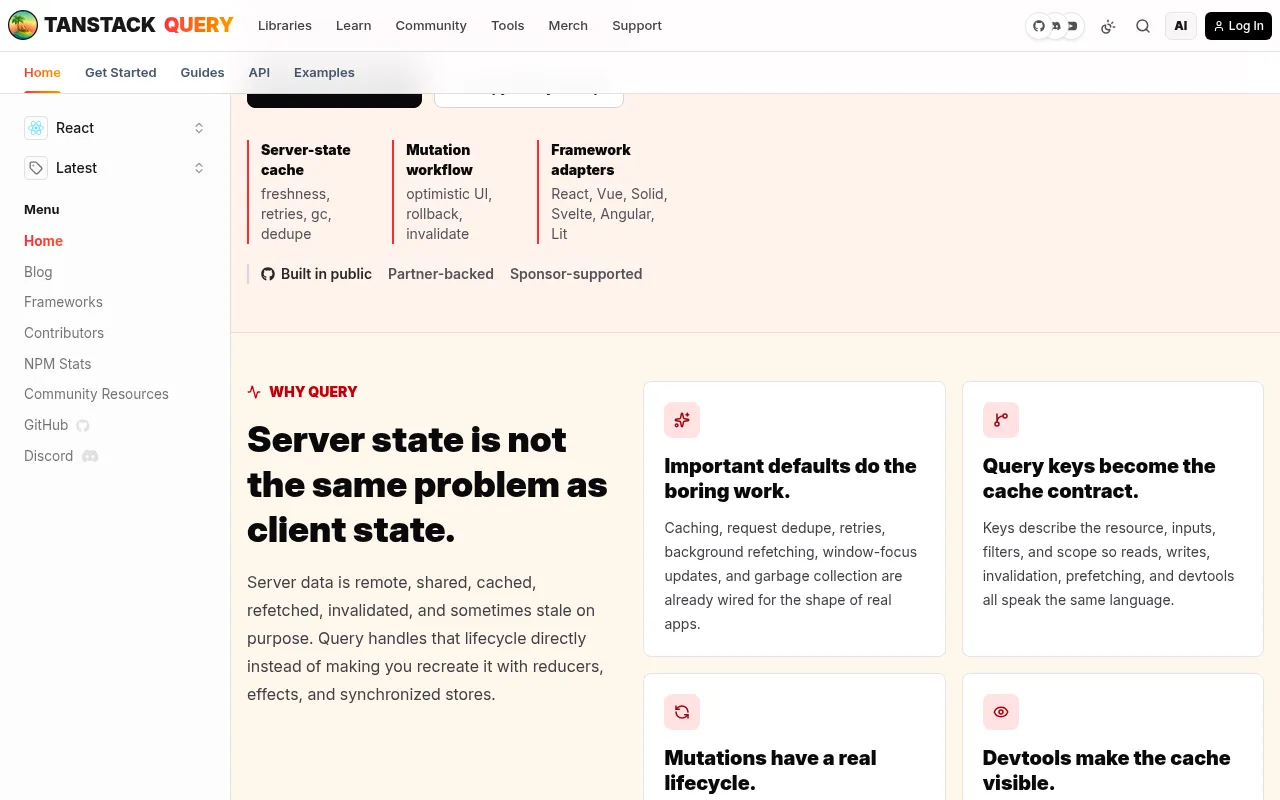Click the Log In button
The width and height of the screenshot is (1280, 800).
[1238, 26]
